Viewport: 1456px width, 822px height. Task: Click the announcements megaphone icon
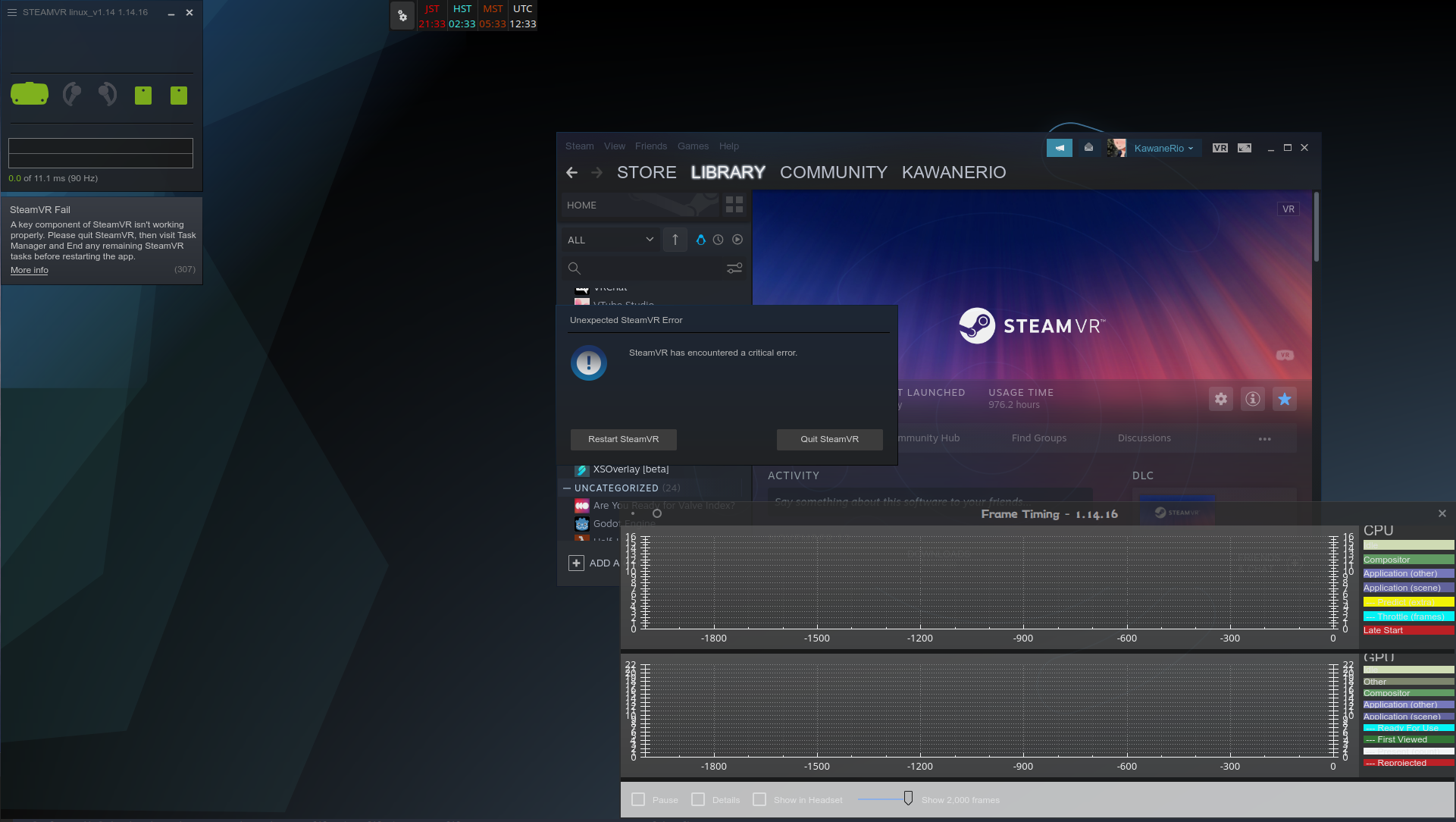(x=1060, y=148)
